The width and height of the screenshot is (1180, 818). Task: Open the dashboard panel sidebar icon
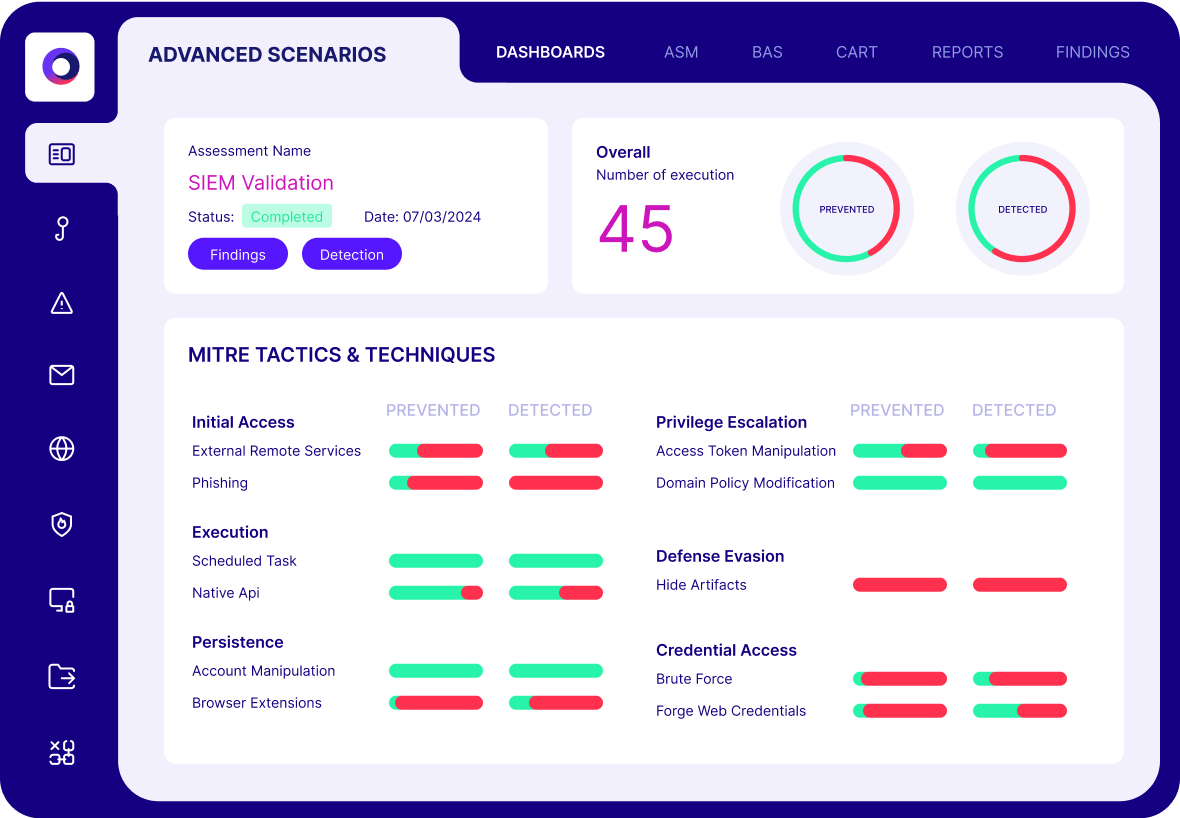[62, 154]
